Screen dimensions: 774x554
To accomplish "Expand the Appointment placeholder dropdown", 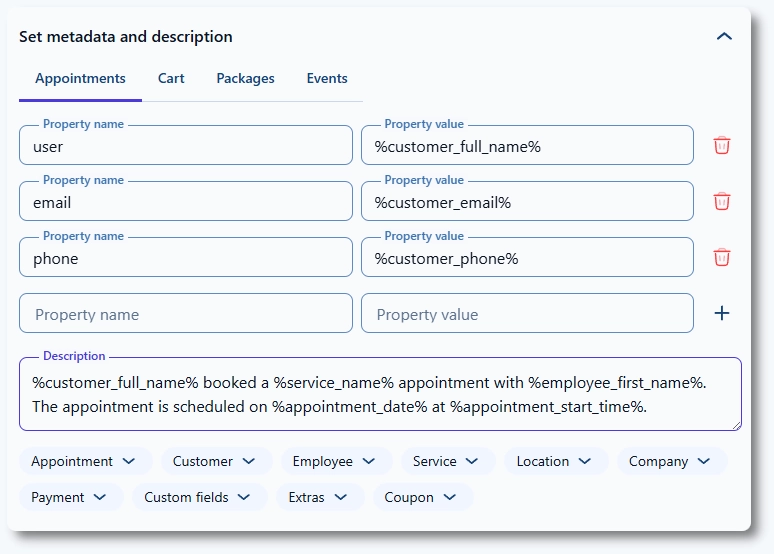I will (x=84, y=461).
